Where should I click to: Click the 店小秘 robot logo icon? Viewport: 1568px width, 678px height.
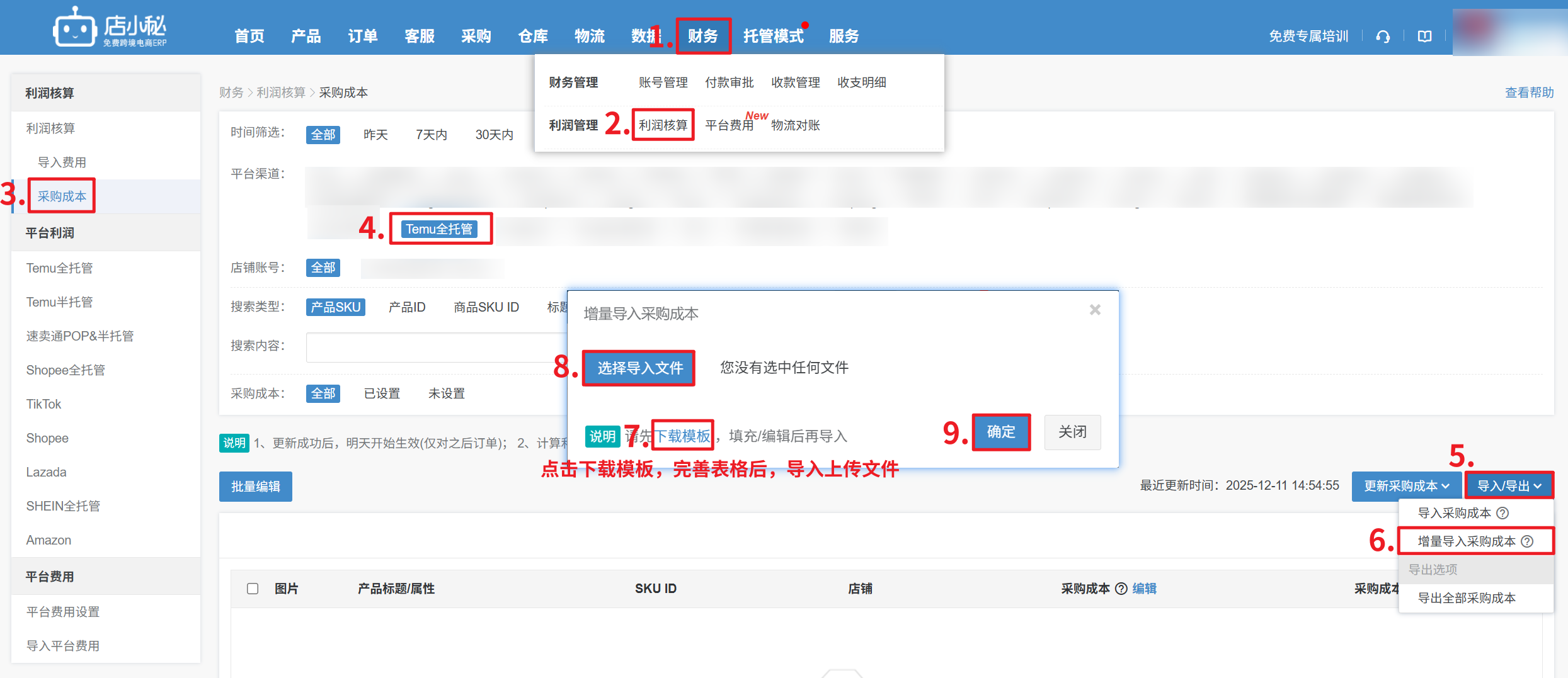point(75,28)
